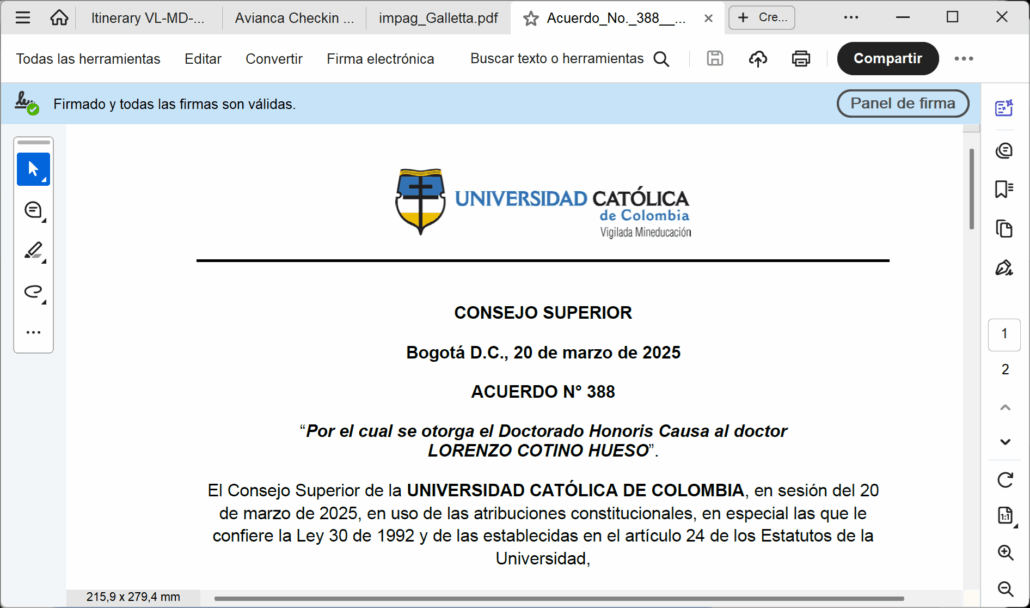Viewport: 1030px width, 608px height.
Task: Click the Compartir button
Action: pyautogui.click(x=887, y=58)
